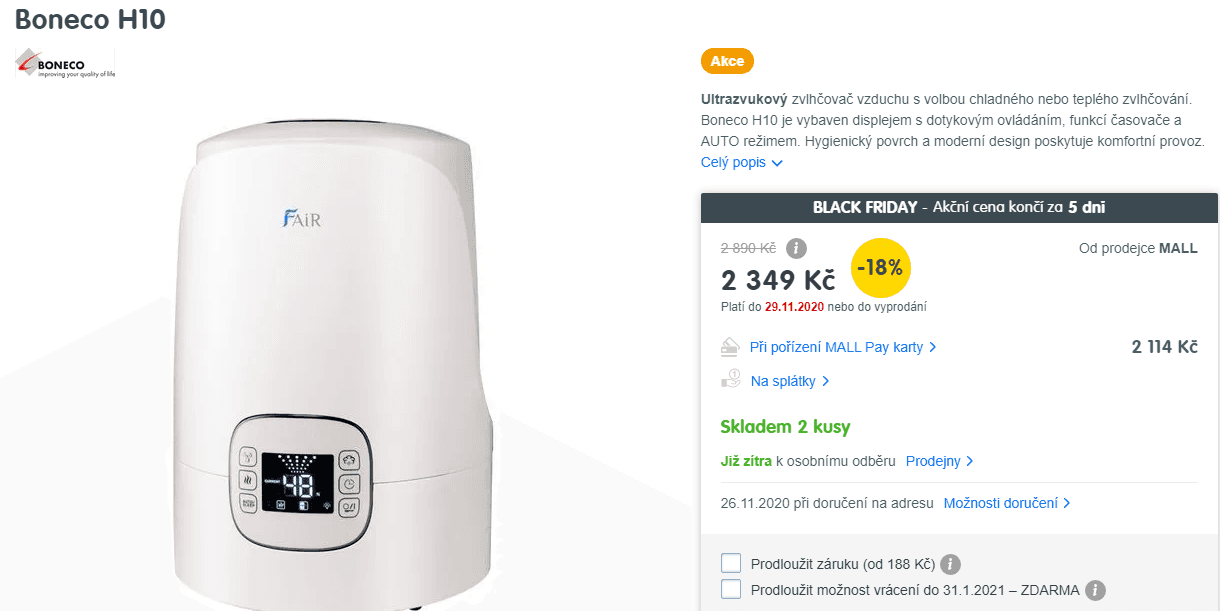Click the chevron next to Celý popis

tap(777, 163)
